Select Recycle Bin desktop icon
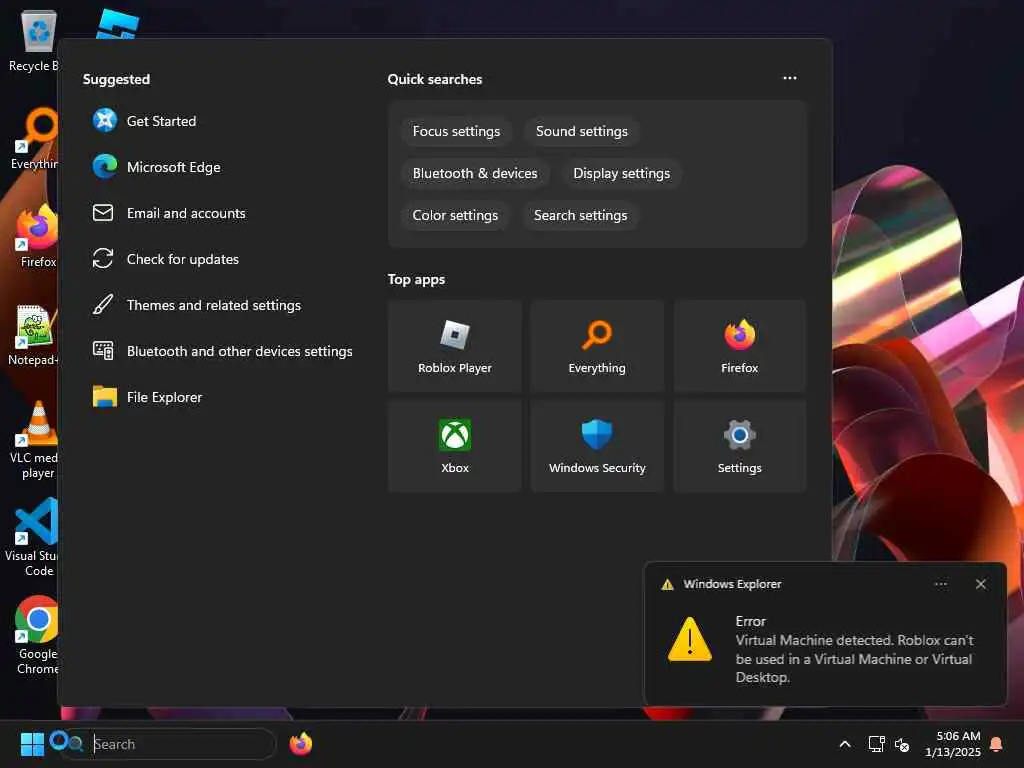 34,39
